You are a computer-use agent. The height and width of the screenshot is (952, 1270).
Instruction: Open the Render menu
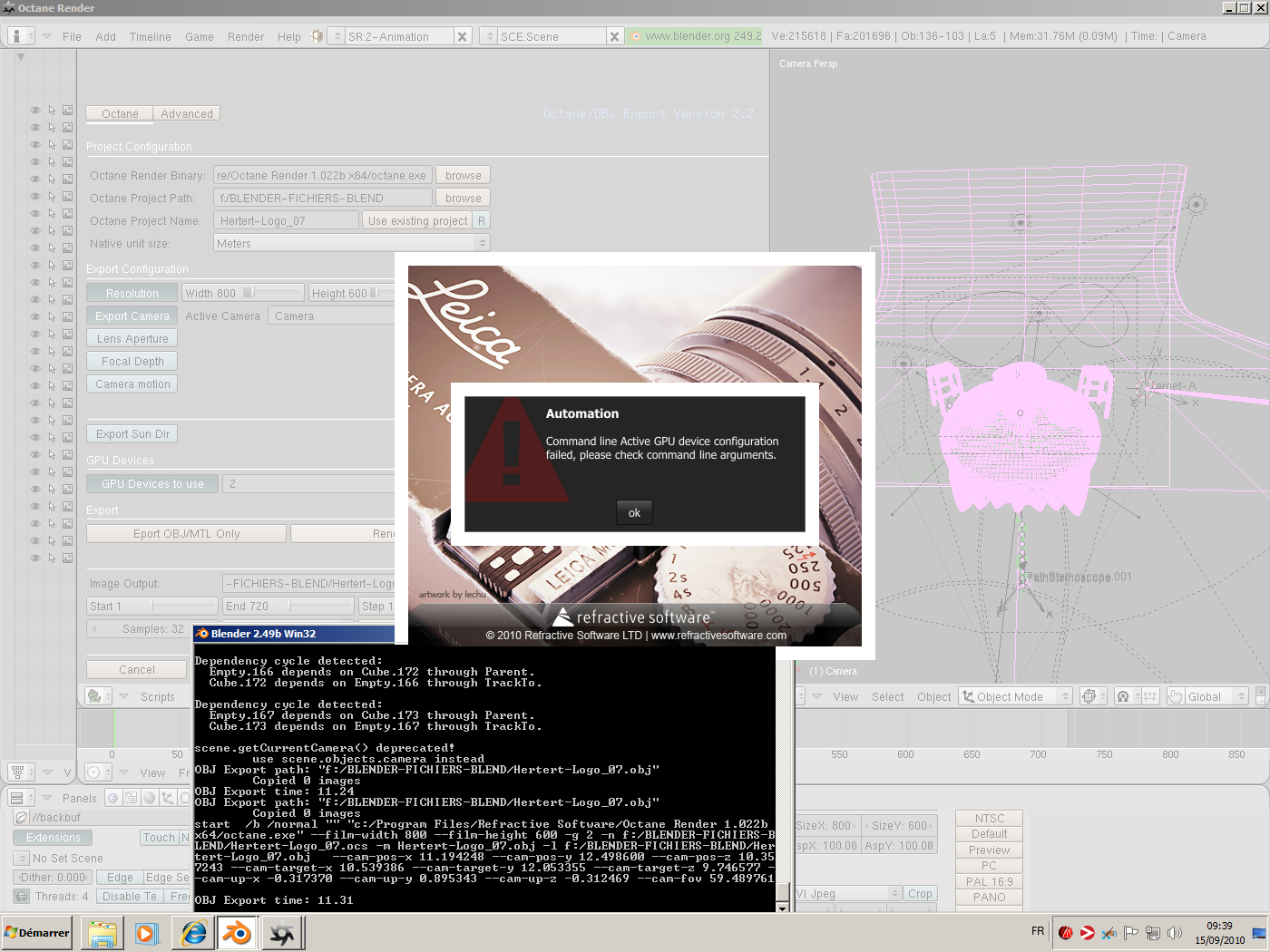pos(246,36)
